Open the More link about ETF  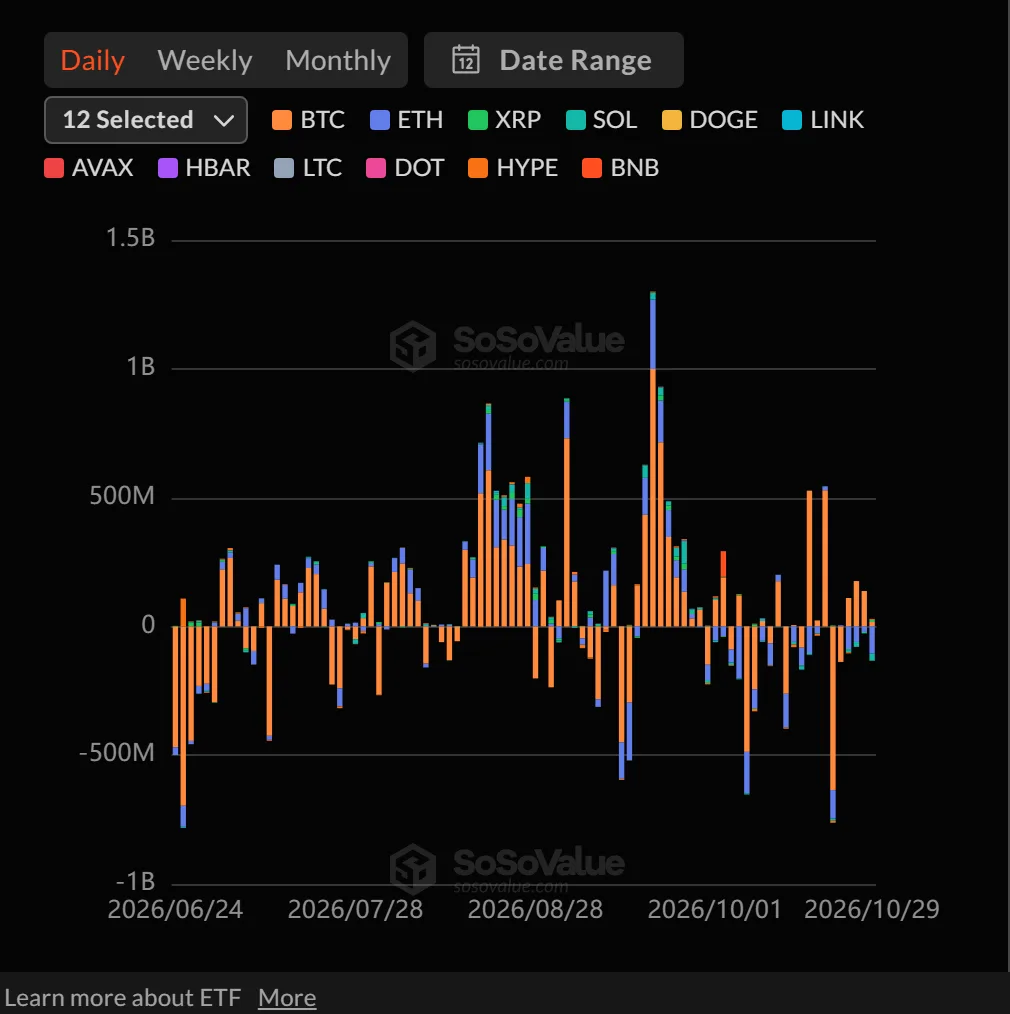[287, 998]
